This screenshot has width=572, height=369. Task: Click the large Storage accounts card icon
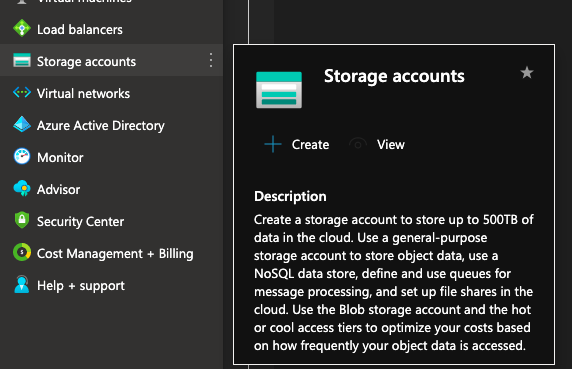[x=279, y=90]
